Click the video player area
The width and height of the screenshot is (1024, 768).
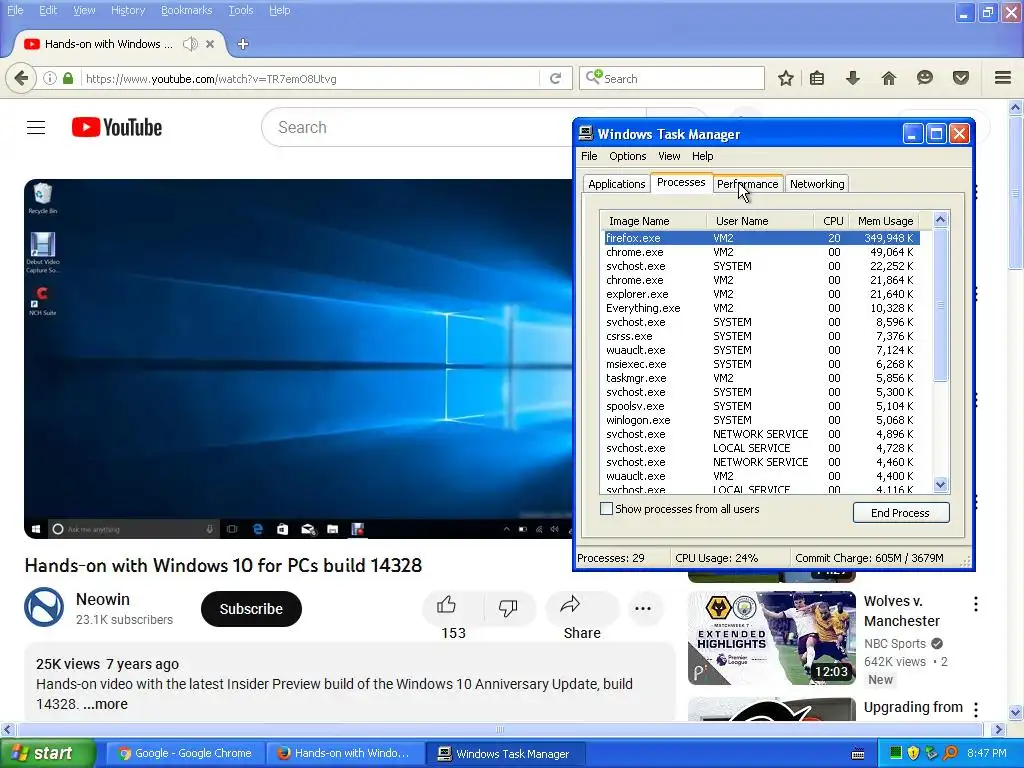298,359
